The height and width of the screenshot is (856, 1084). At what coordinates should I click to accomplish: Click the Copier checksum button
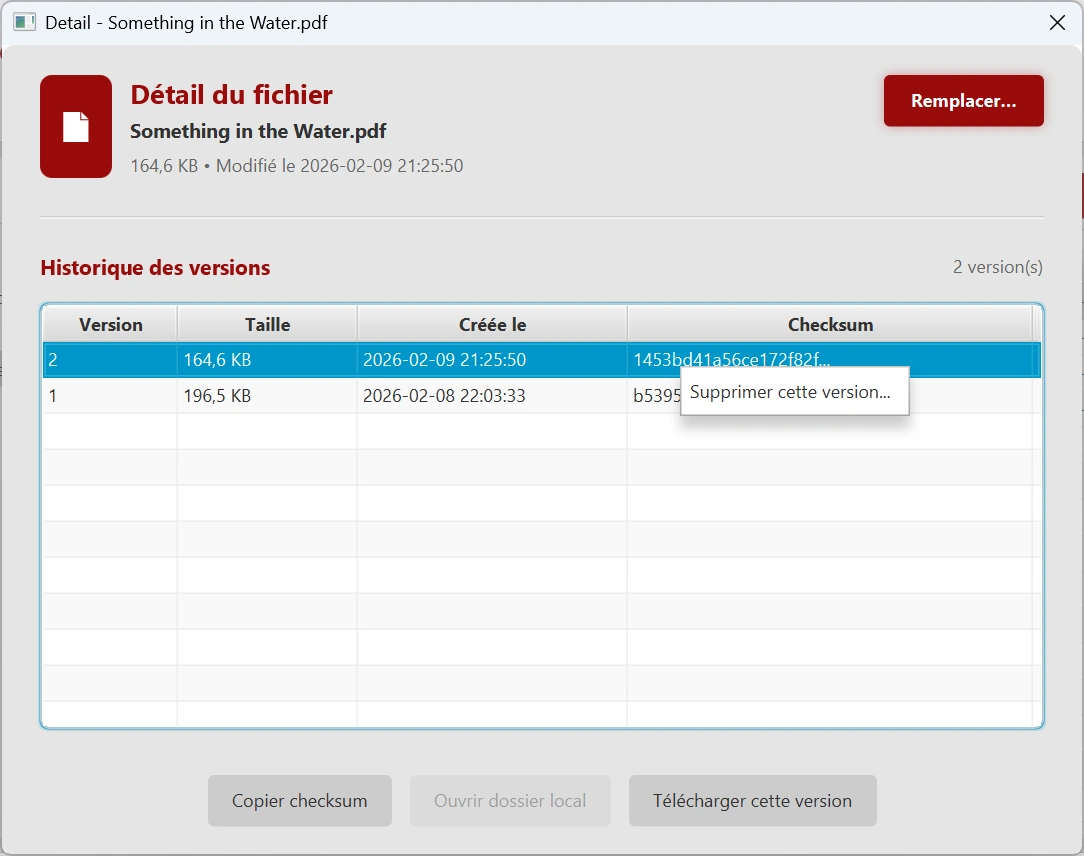pyautogui.click(x=299, y=800)
